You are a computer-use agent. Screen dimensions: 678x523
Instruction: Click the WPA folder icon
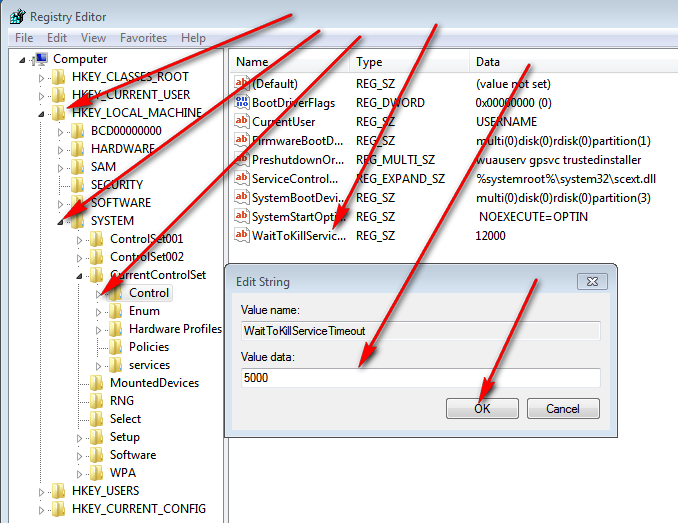coord(96,473)
